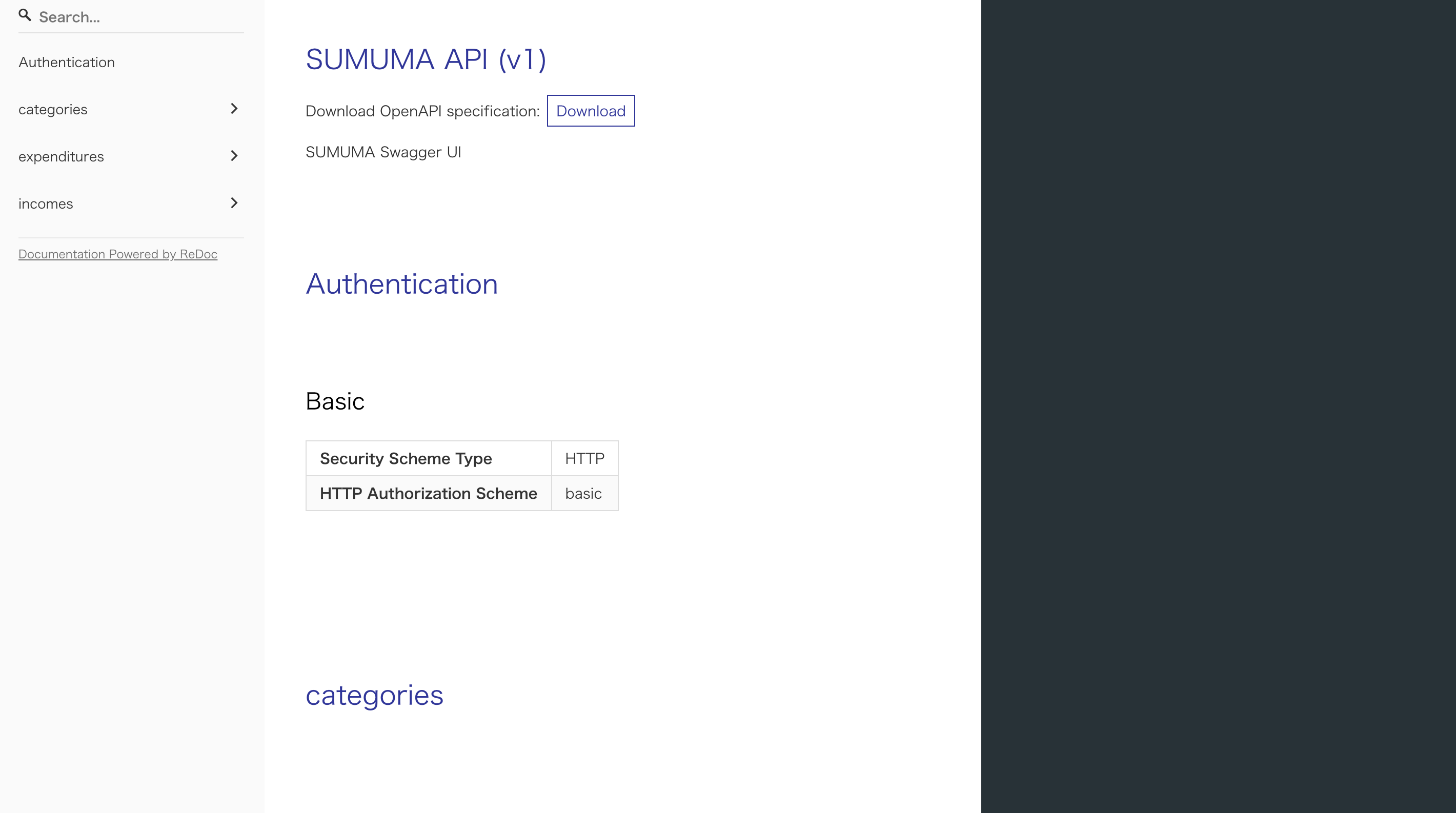Click the search magnifier icon

[x=24, y=15]
